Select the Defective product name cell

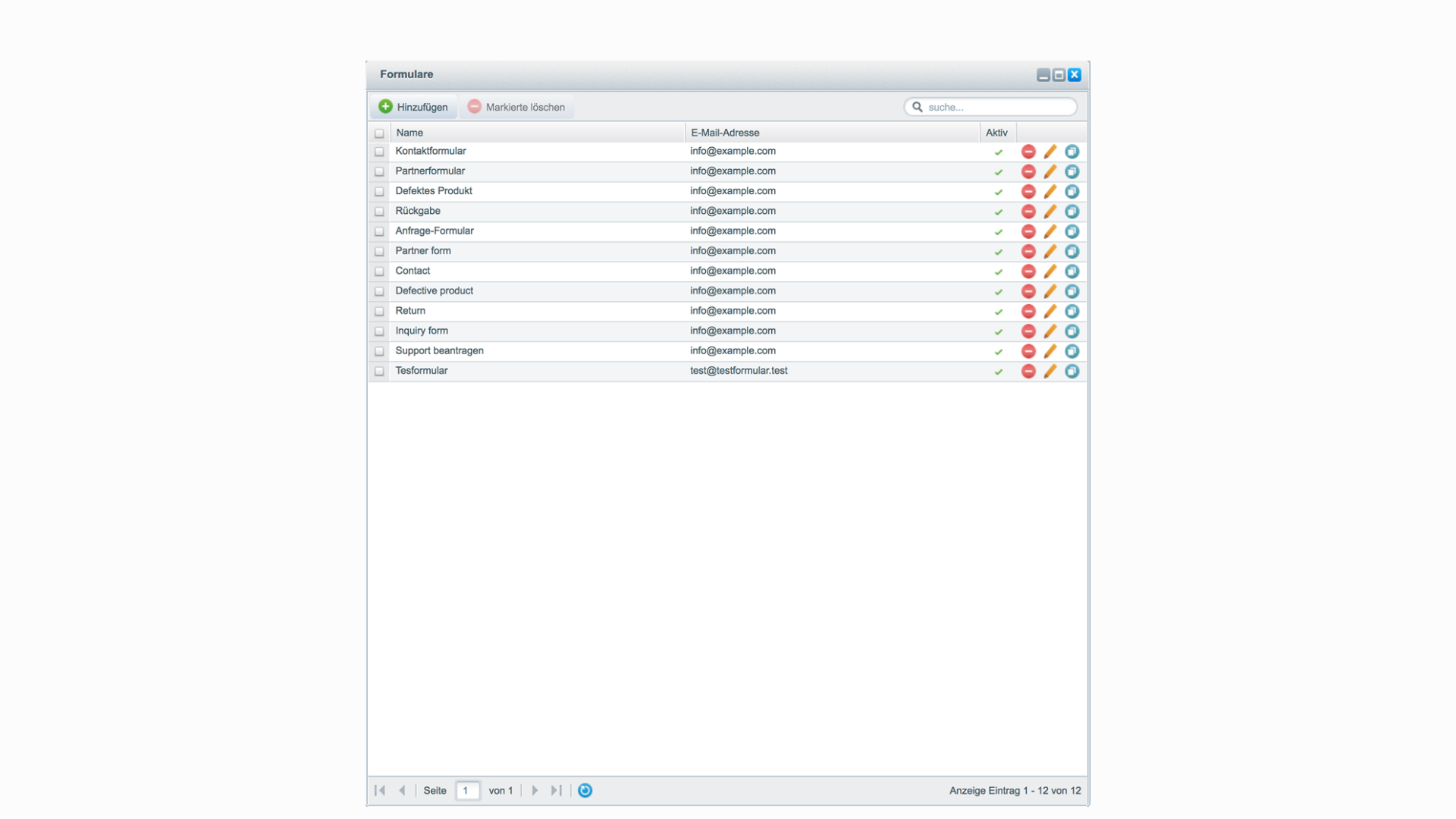point(538,290)
